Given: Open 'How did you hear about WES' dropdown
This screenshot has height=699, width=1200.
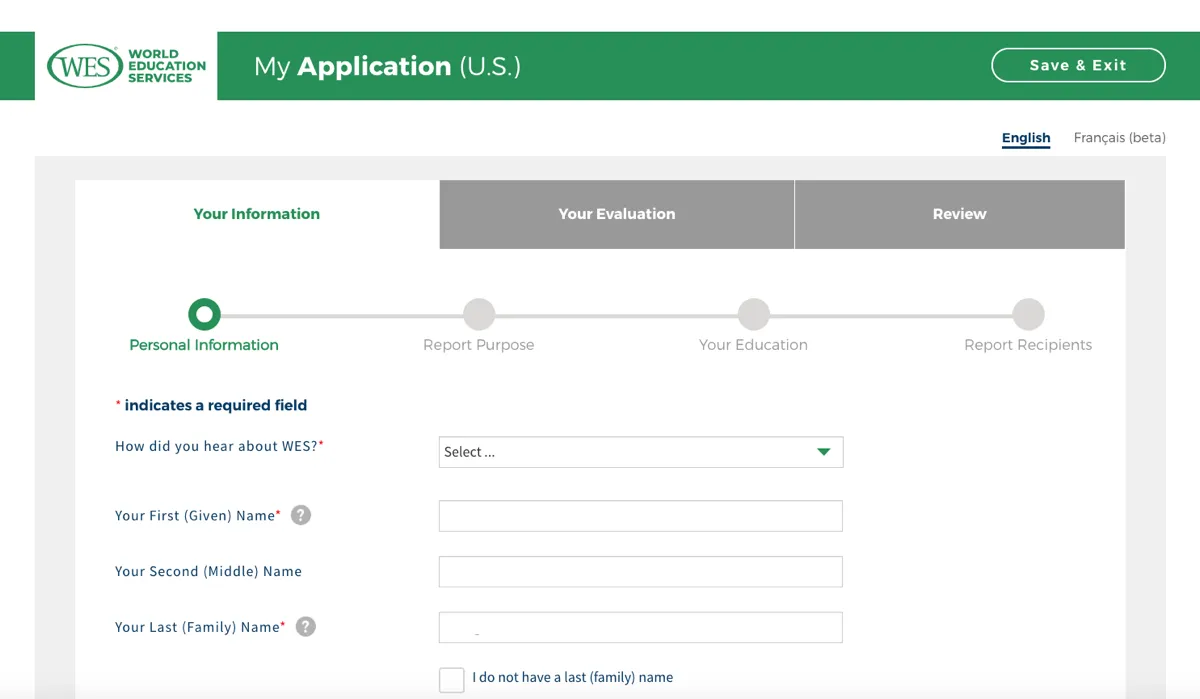Looking at the screenshot, I should 641,452.
